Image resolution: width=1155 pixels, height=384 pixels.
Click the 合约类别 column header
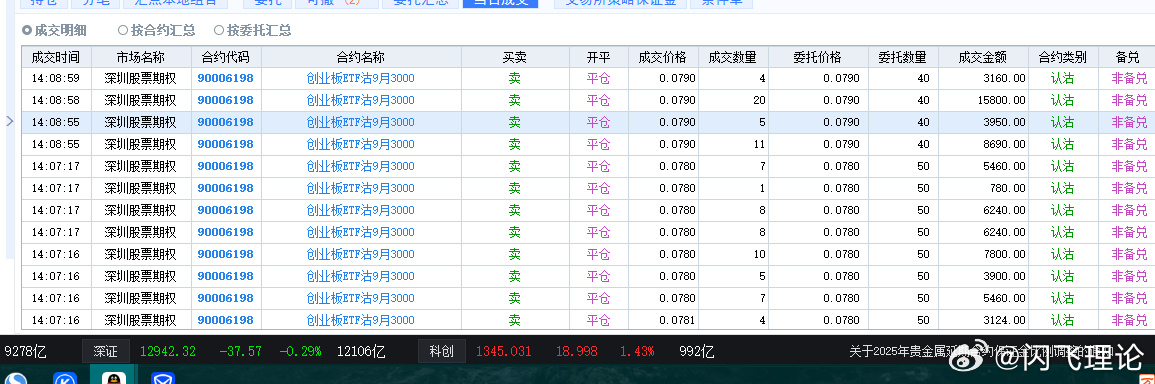1063,57
